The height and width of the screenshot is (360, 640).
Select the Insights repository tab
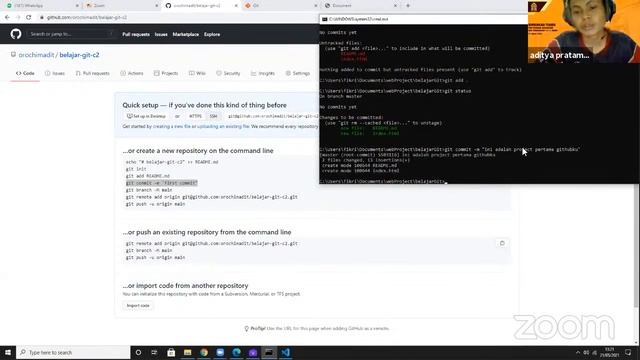(263, 73)
